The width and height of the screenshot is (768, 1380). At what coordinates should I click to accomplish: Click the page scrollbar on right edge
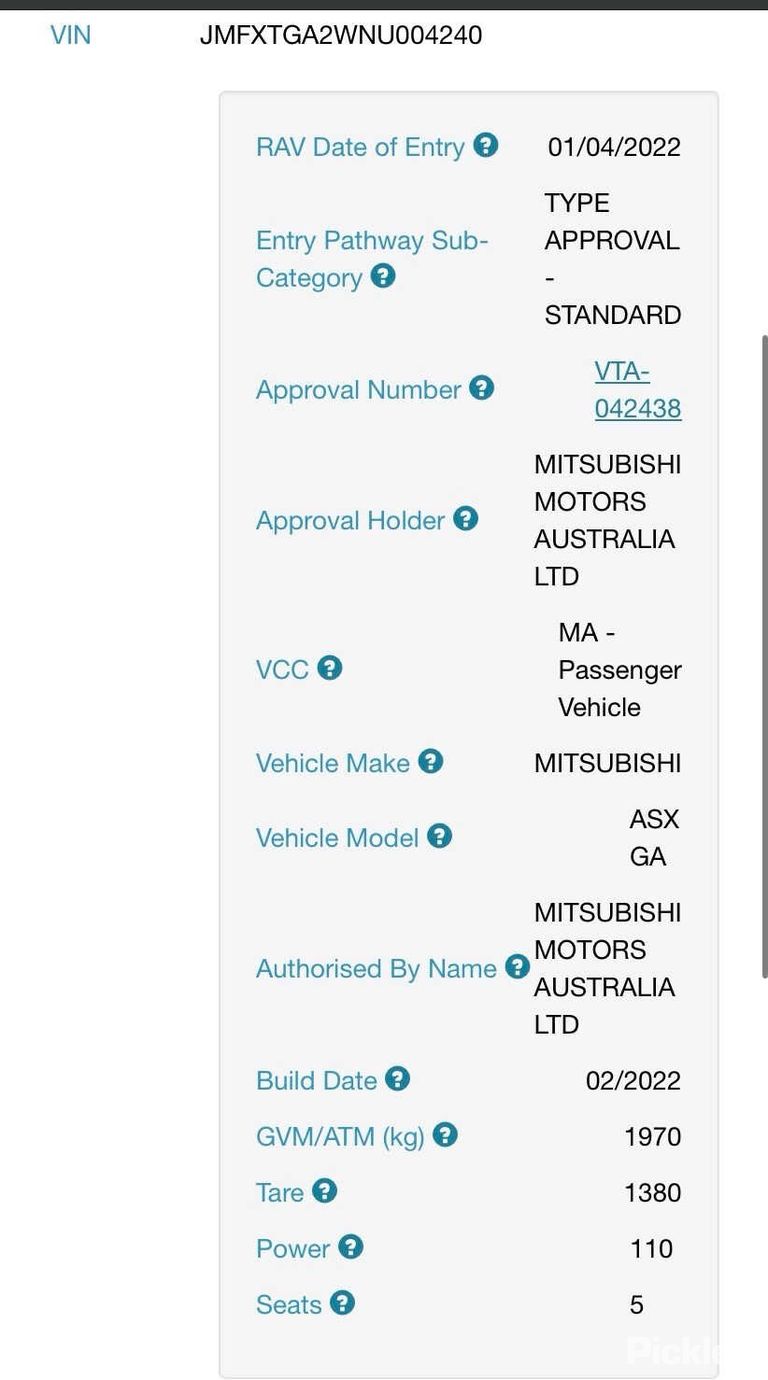[764, 655]
